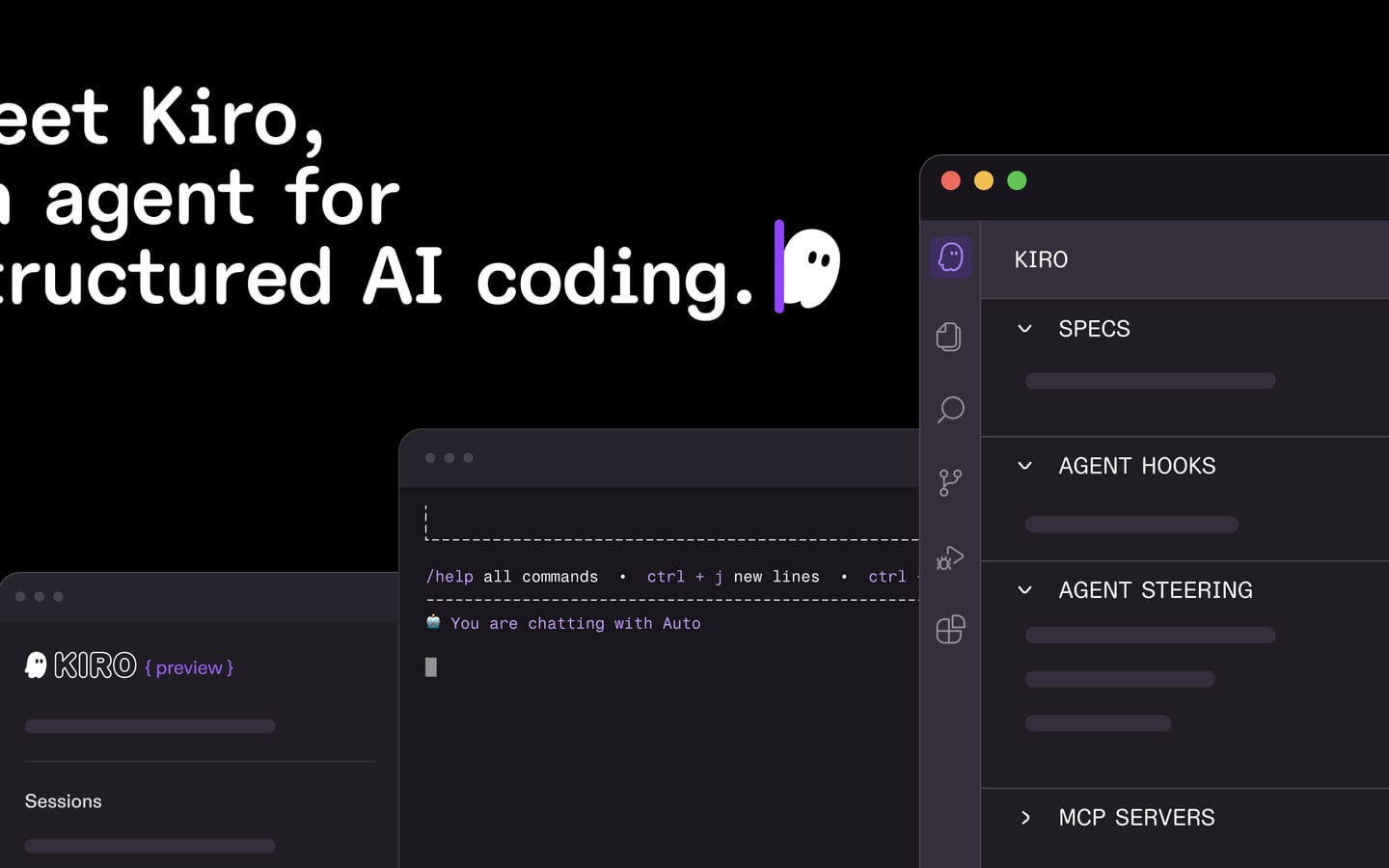Click the 'ctrl + j' shortcut hint

click(x=685, y=577)
